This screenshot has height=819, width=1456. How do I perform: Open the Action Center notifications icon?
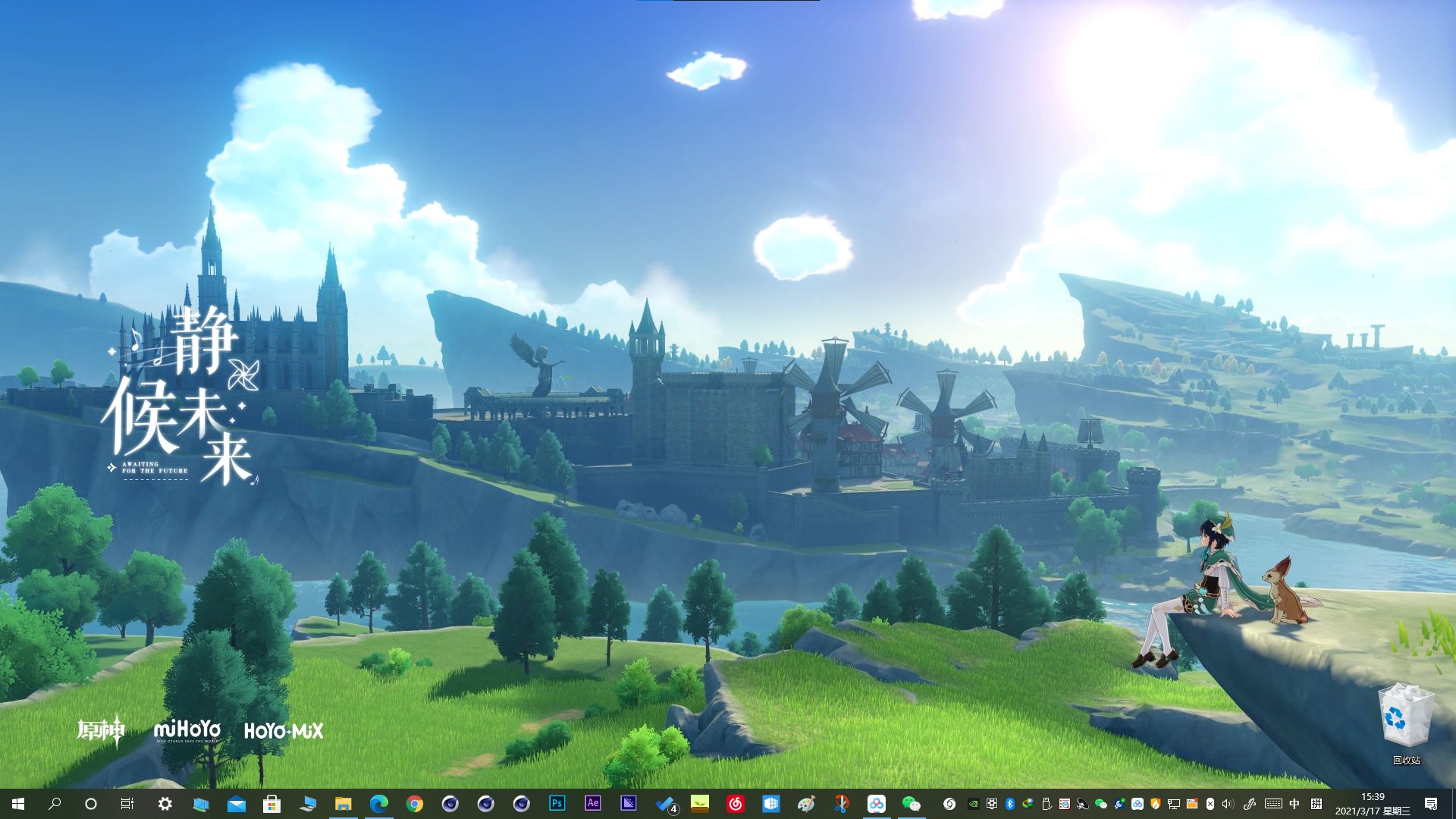[1431, 804]
